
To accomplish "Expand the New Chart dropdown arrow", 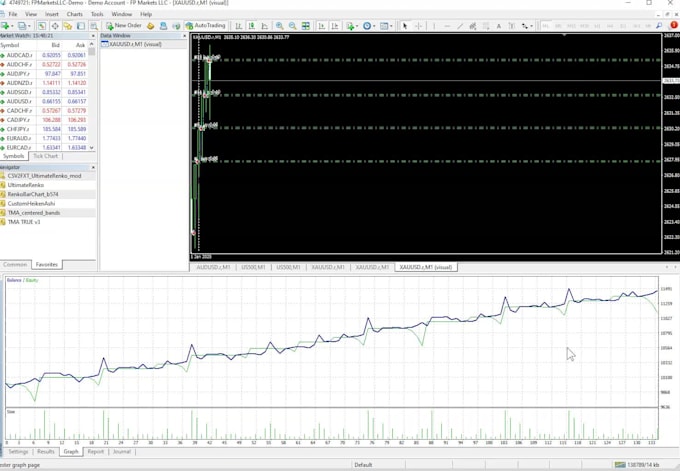I will 12,26.
